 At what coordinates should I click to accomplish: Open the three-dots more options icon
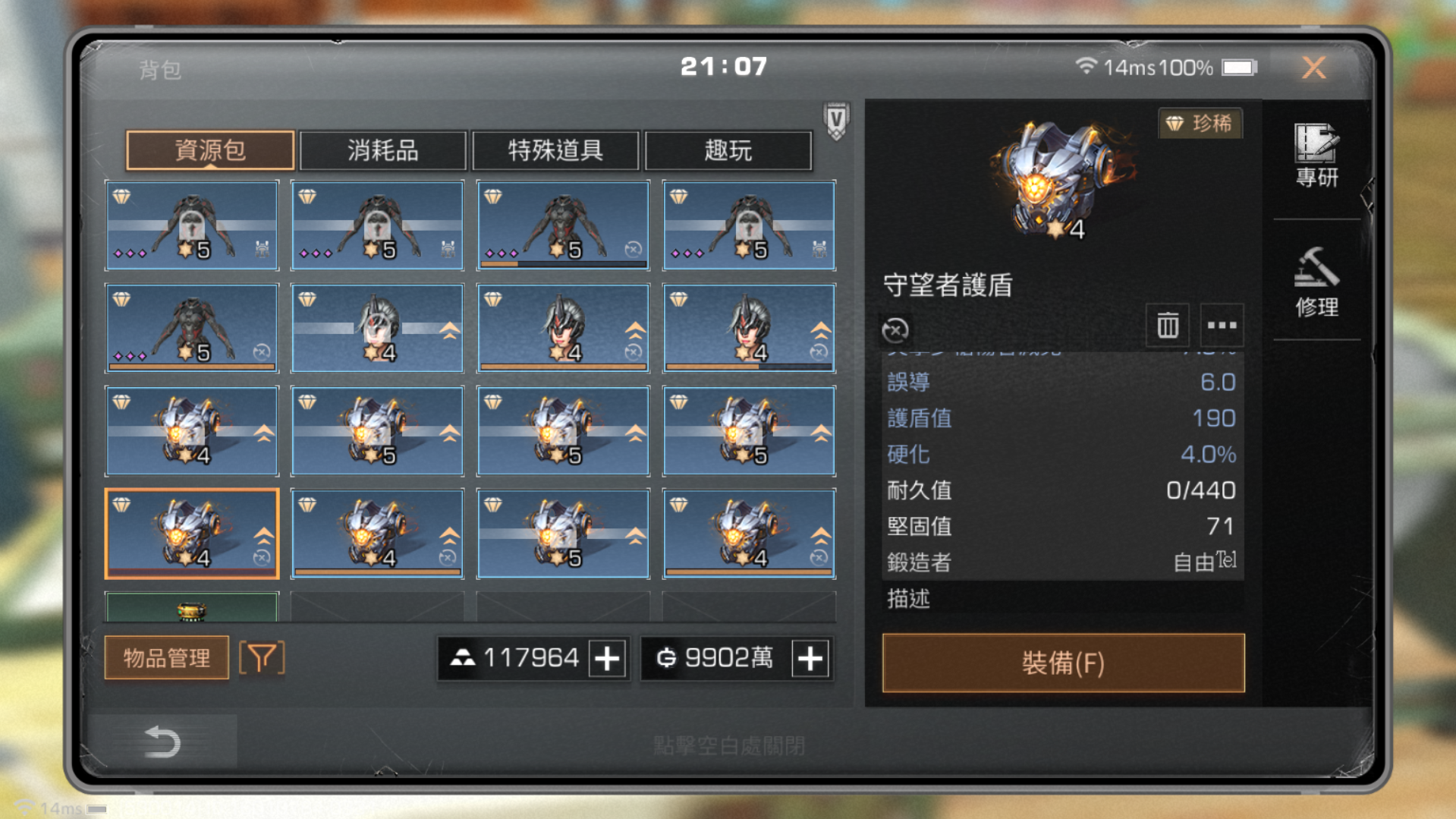click(1222, 326)
